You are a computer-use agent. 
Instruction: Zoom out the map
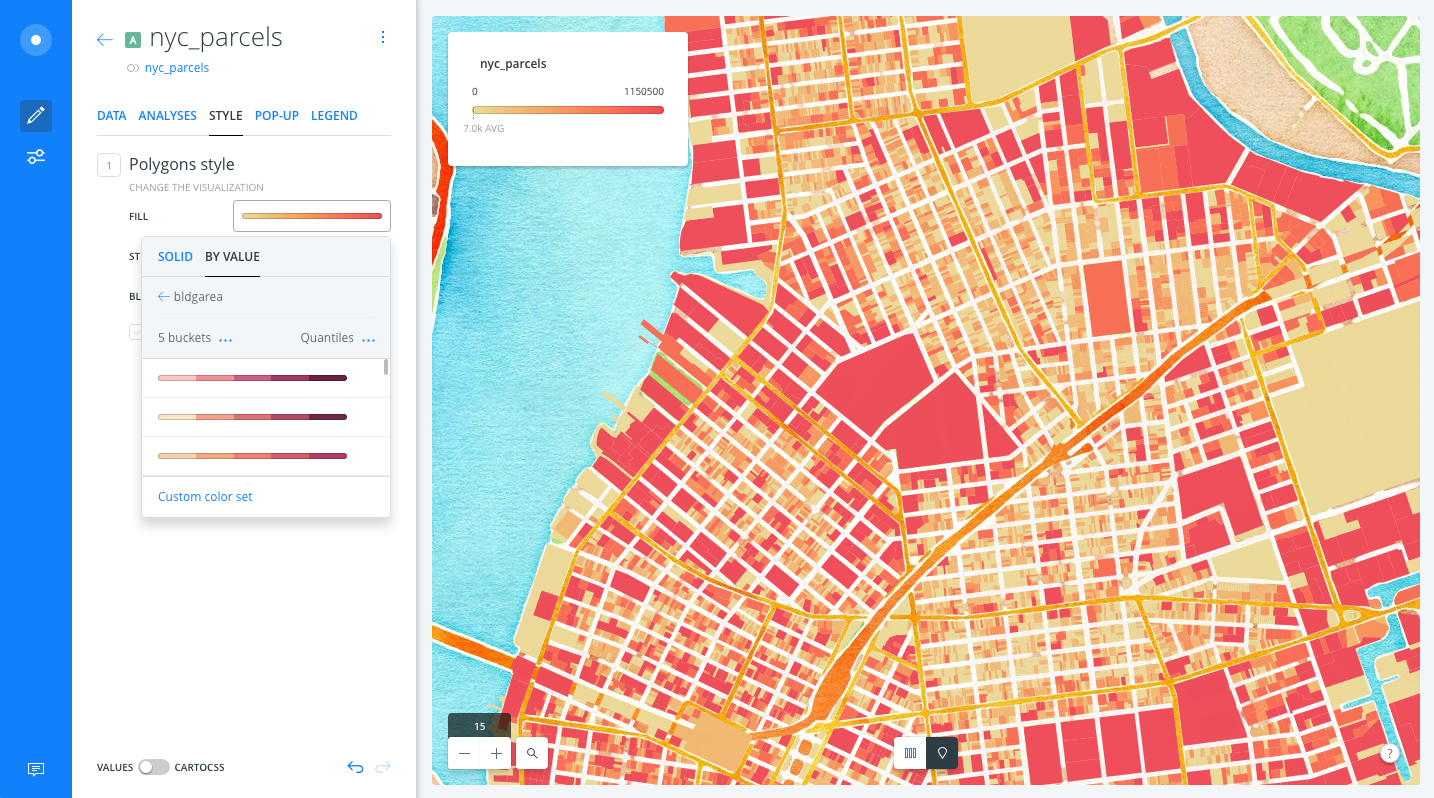click(464, 753)
